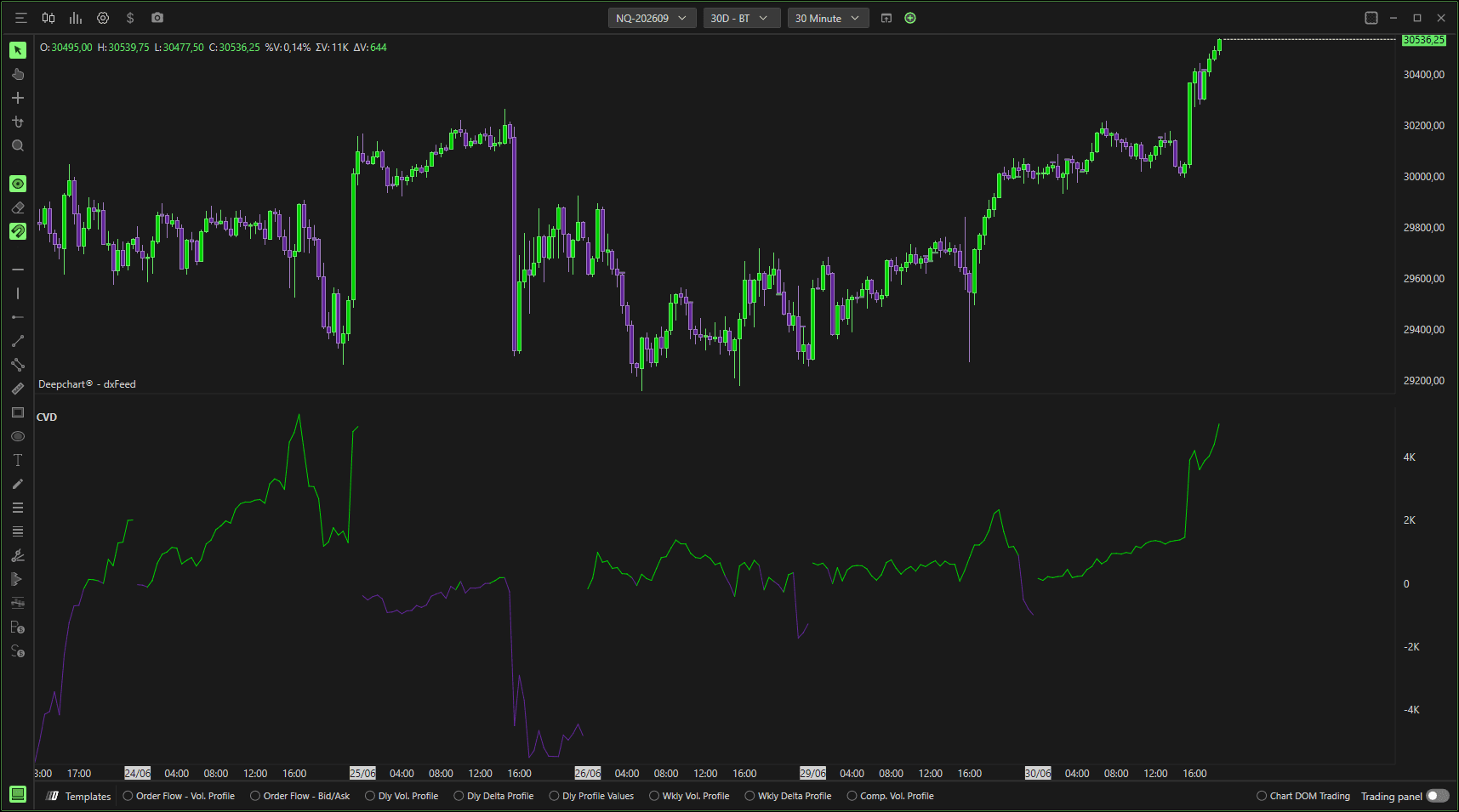Viewport: 1459px width, 812px height.
Task: Select Dly Profile Values template
Action: 592,796
